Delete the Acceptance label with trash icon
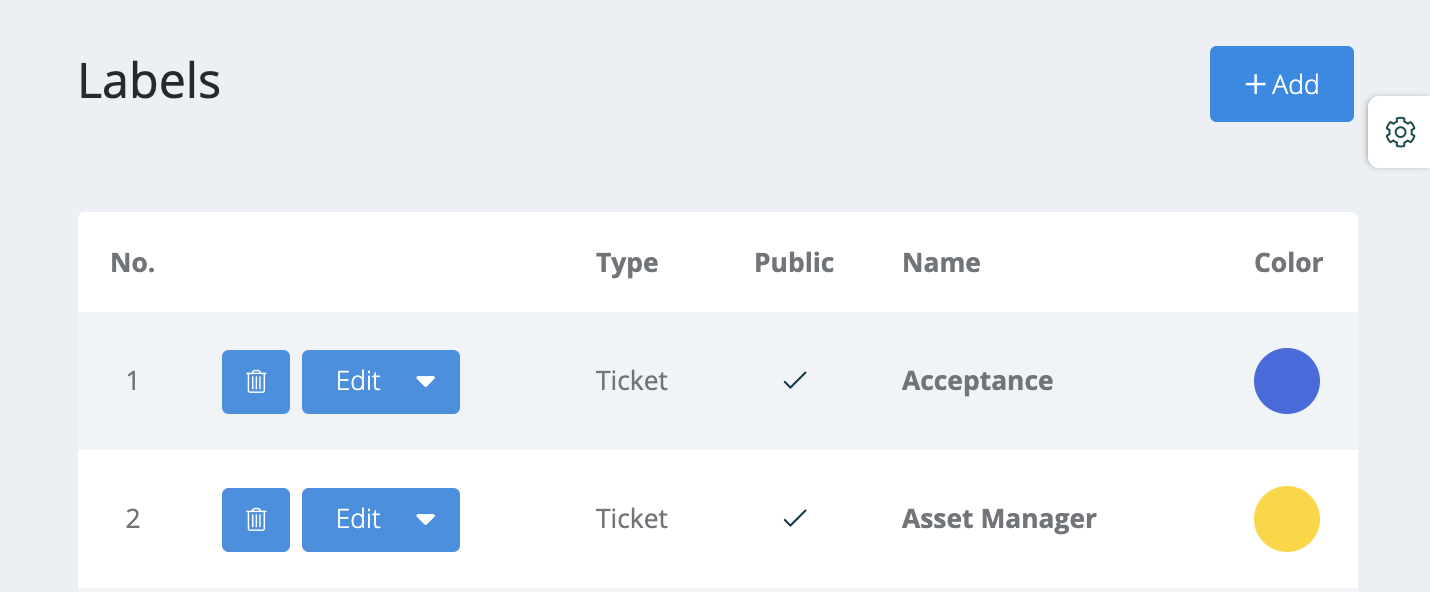Screen dimensions: 1430x592 (256, 381)
